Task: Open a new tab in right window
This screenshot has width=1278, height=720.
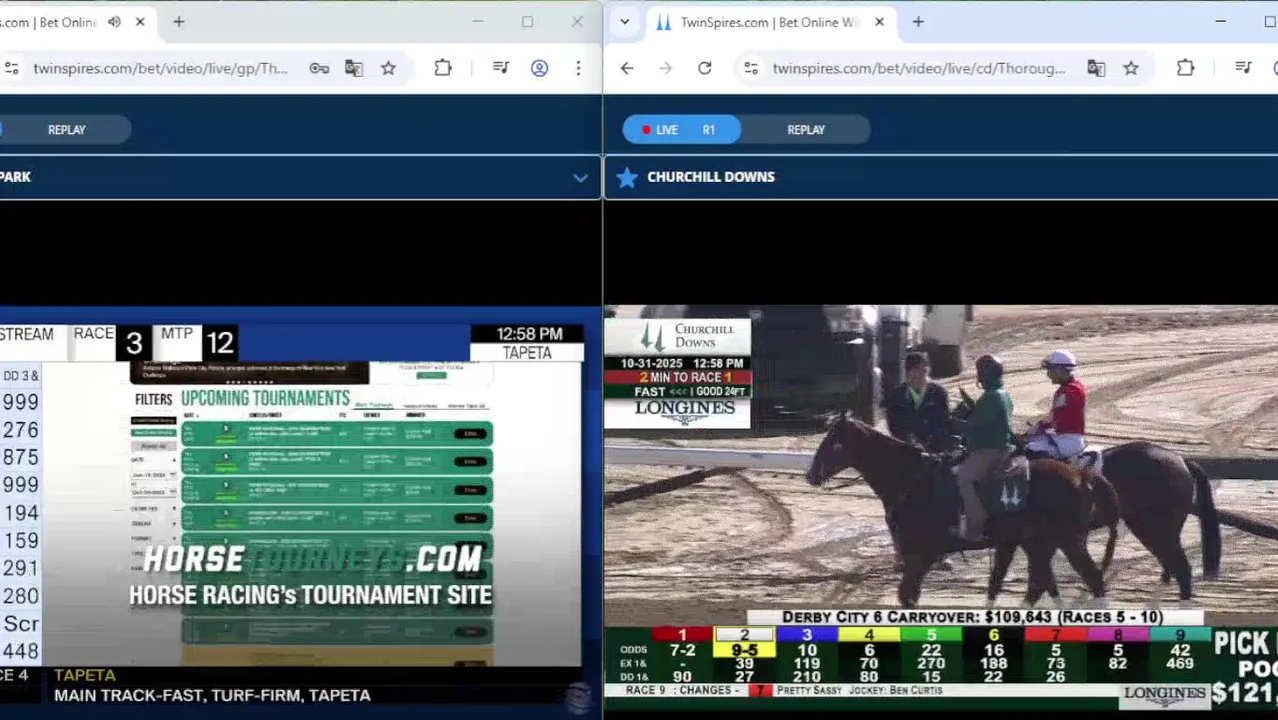Action: coord(918,22)
